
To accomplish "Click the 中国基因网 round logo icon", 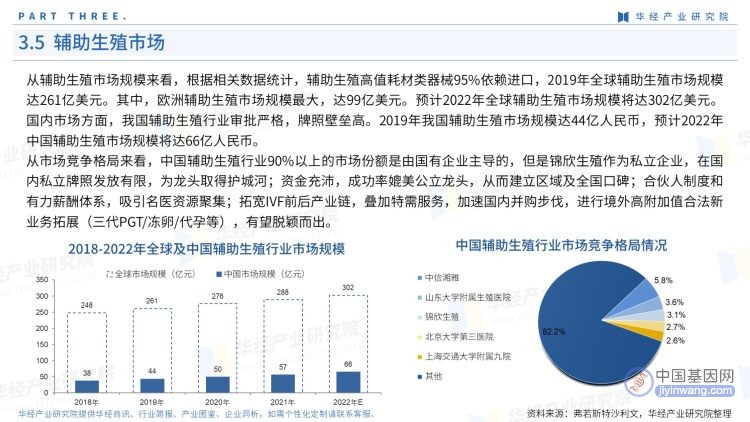I will coord(640,381).
